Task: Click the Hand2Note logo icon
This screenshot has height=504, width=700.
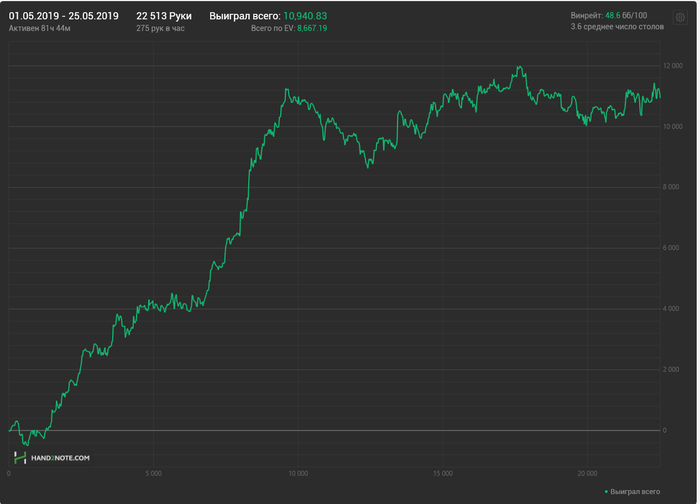Action: (20, 458)
